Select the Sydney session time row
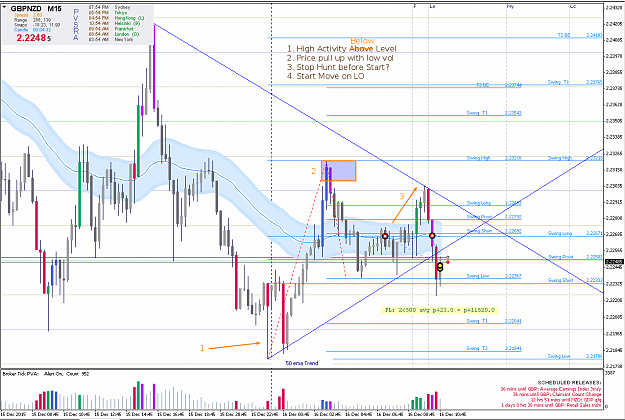The height and width of the screenshot is (420, 625). coord(109,8)
